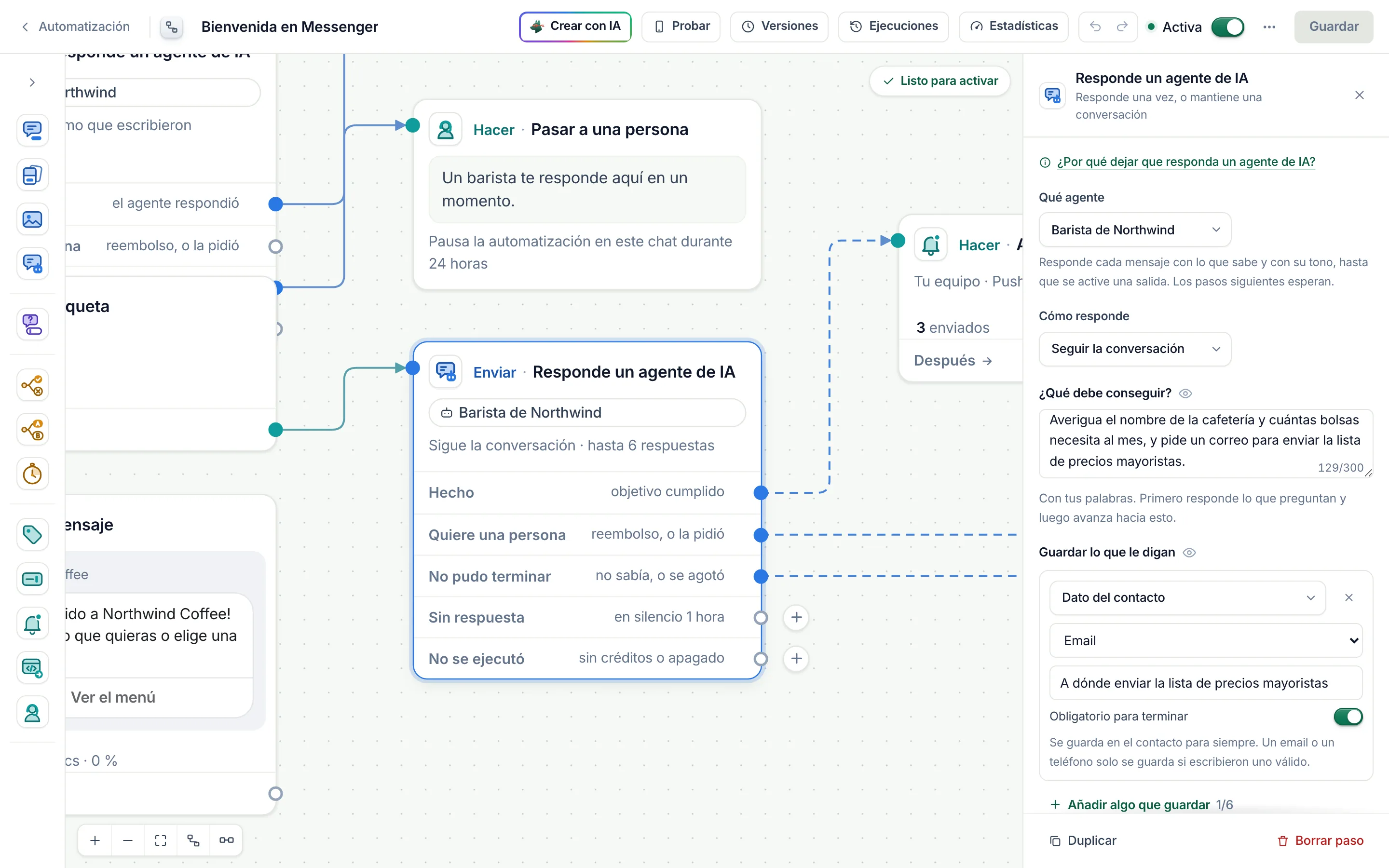Viewport: 1389px width, 868px height.
Task: Select the image message step icon in sidebar
Action: (32, 219)
